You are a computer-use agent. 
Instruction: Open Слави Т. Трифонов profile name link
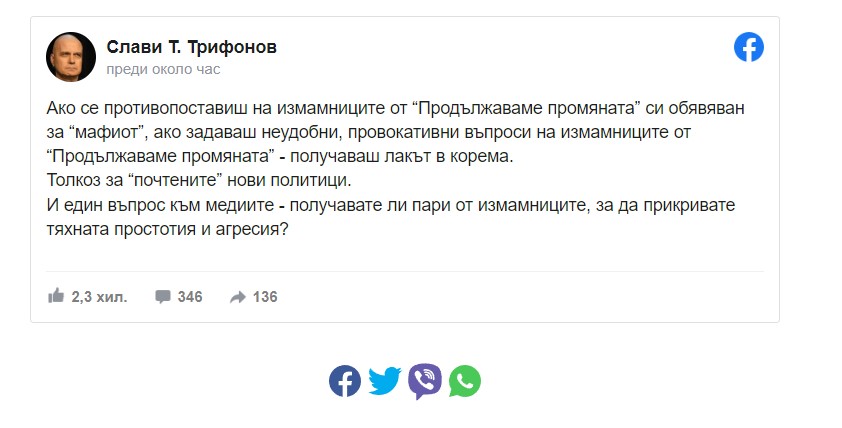[x=191, y=47]
